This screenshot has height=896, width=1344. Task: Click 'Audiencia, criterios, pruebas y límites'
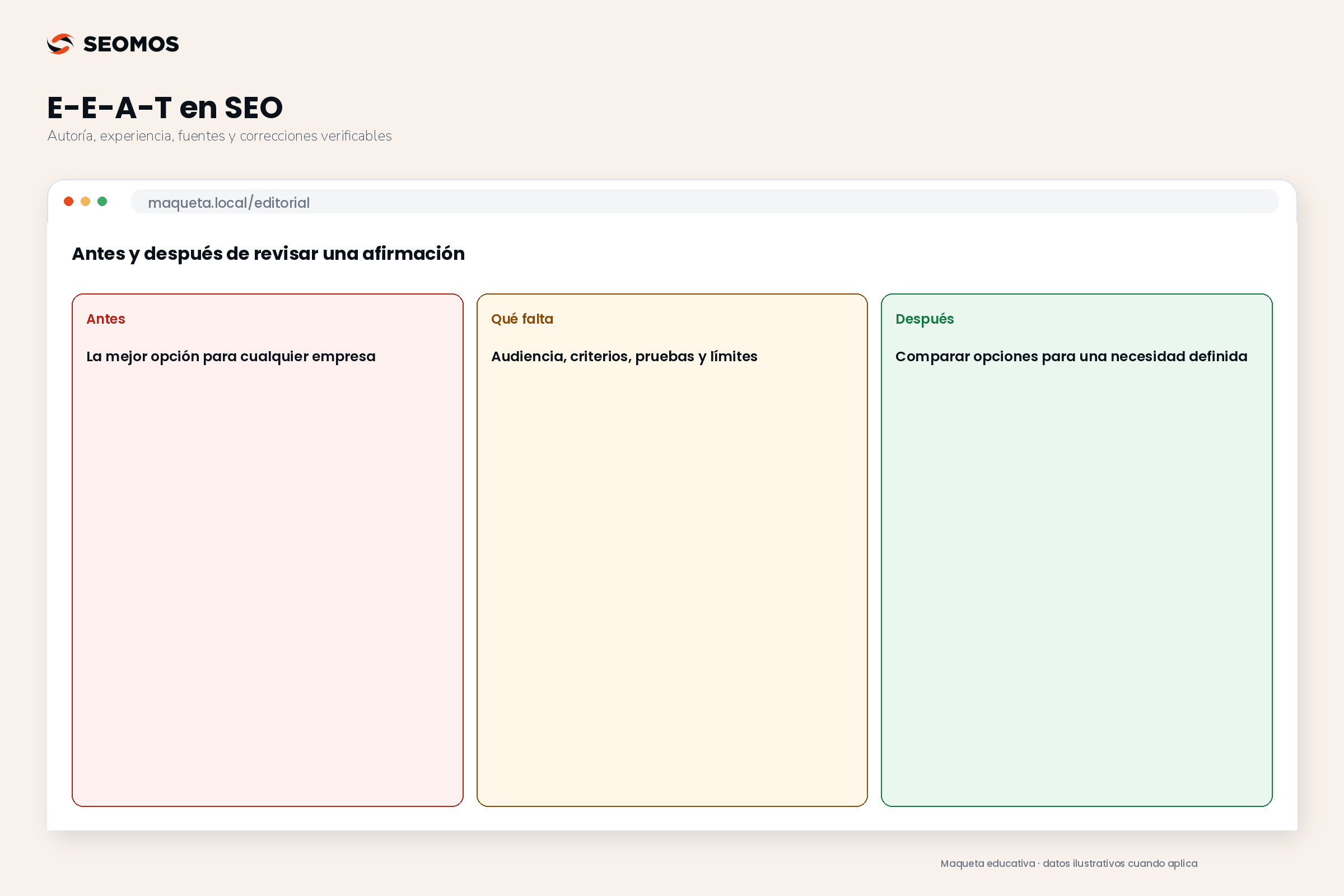pyautogui.click(x=624, y=357)
